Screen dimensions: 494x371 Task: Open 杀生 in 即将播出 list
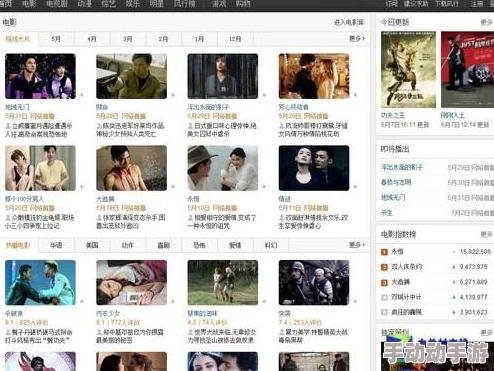[387, 213]
